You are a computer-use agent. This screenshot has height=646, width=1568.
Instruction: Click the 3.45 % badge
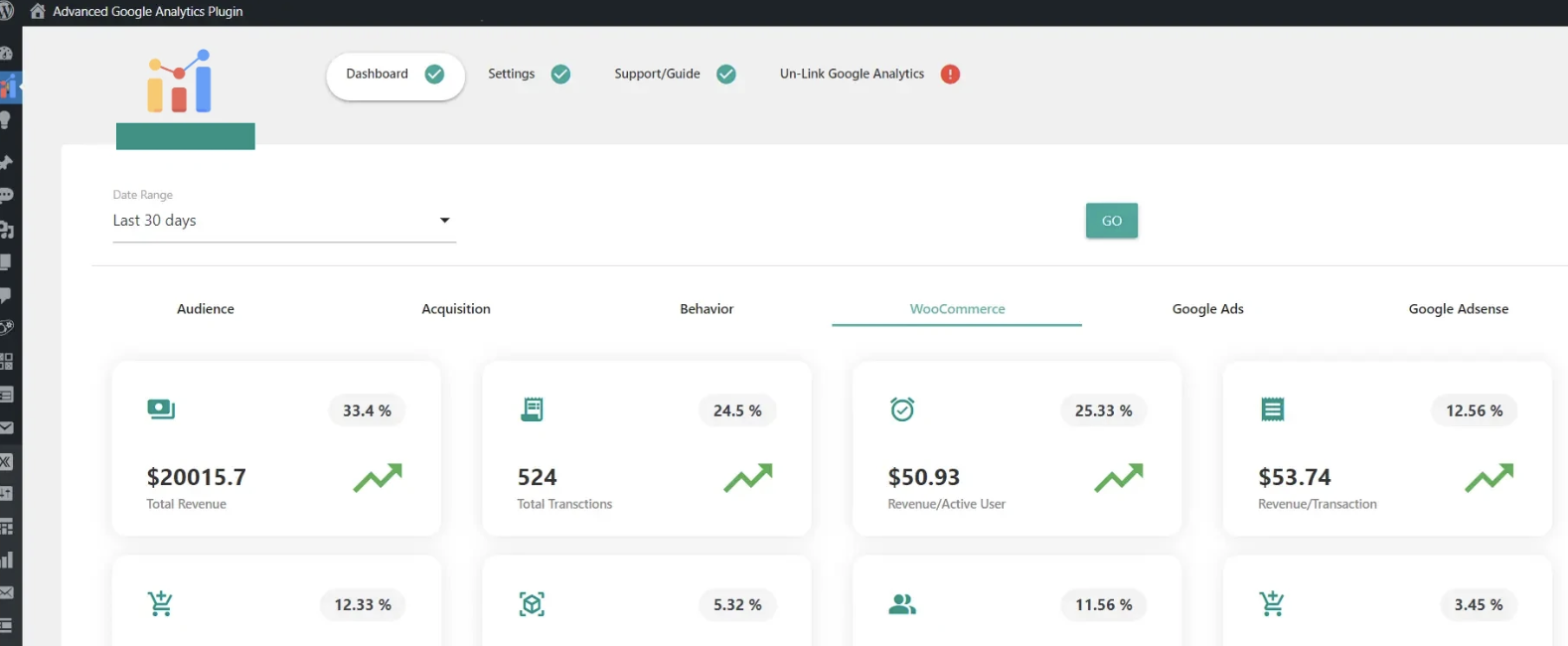pyautogui.click(x=1479, y=604)
